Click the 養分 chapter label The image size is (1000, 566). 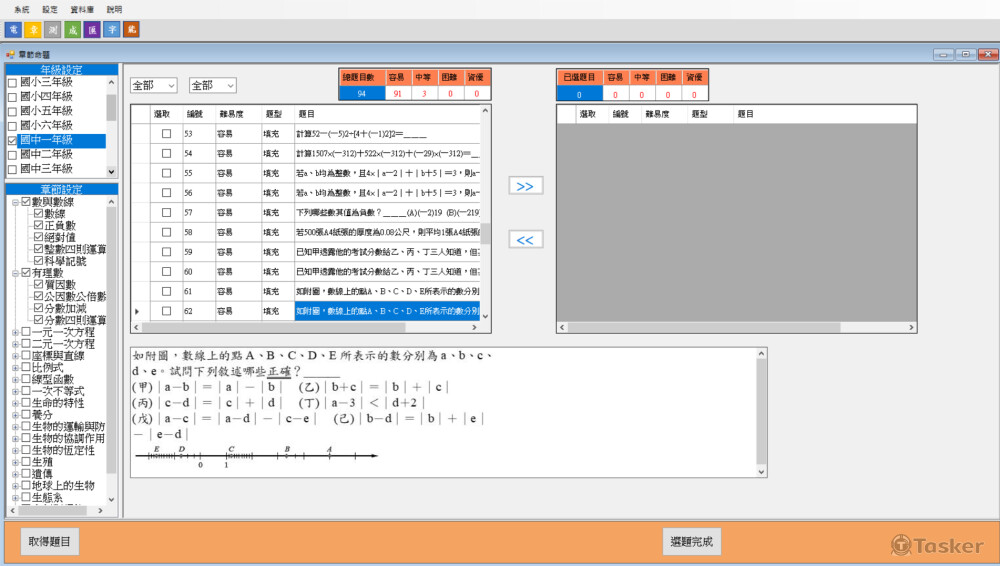42,414
